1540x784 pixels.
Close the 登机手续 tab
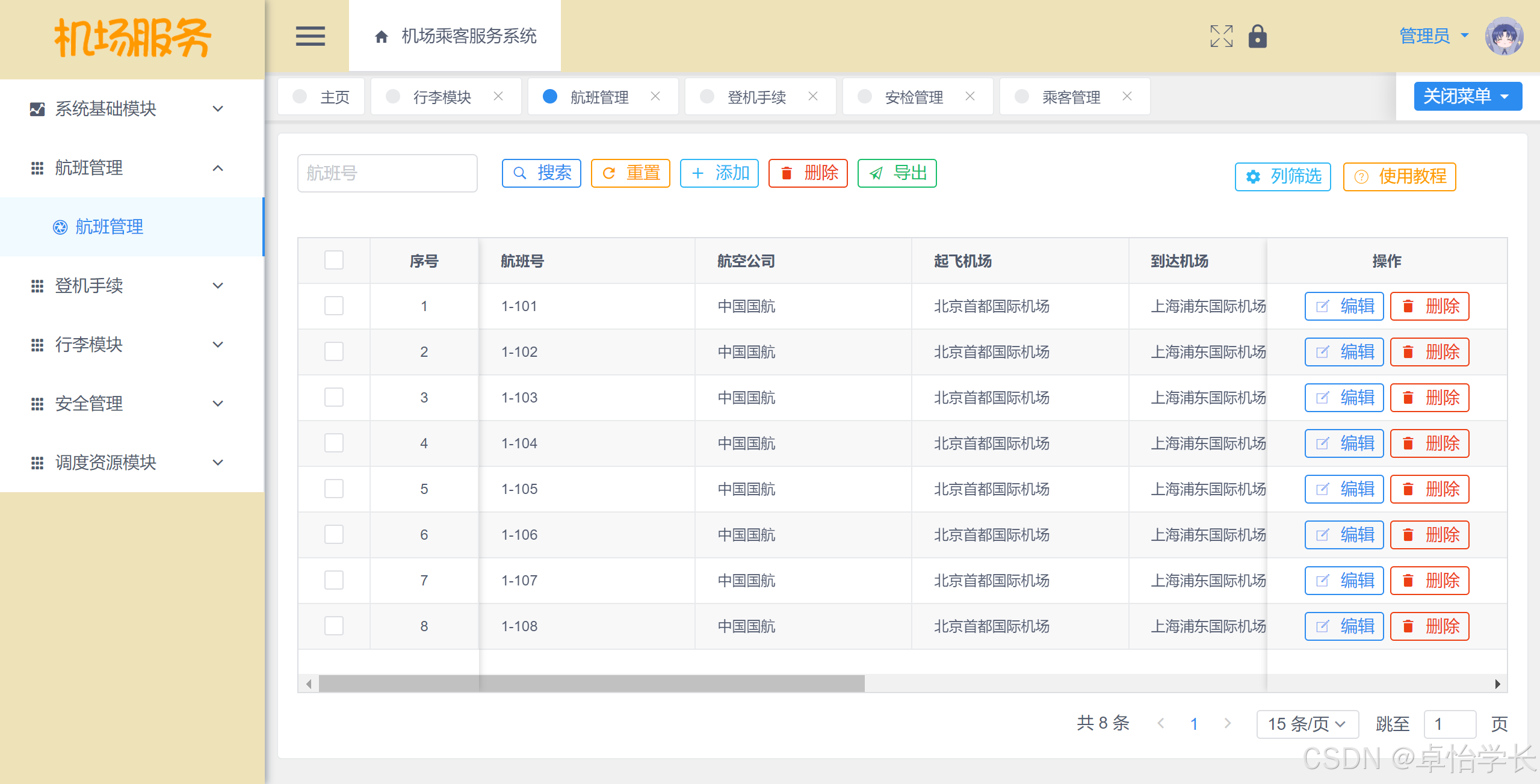(813, 96)
